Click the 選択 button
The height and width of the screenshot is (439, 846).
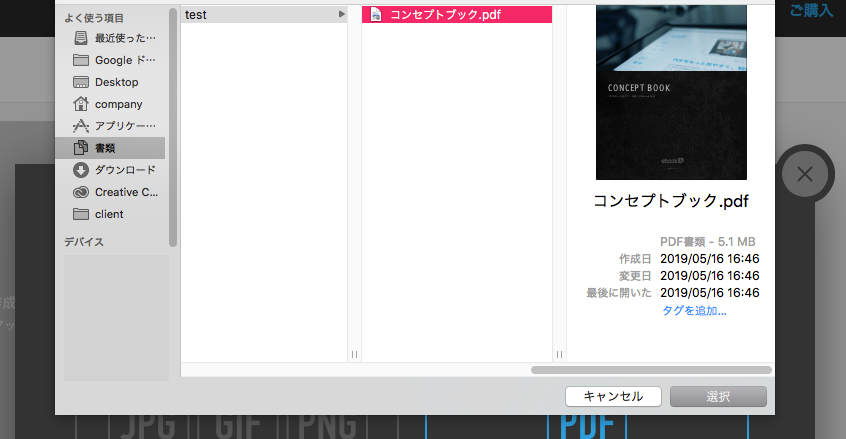pyautogui.click(x=718, y=396)
